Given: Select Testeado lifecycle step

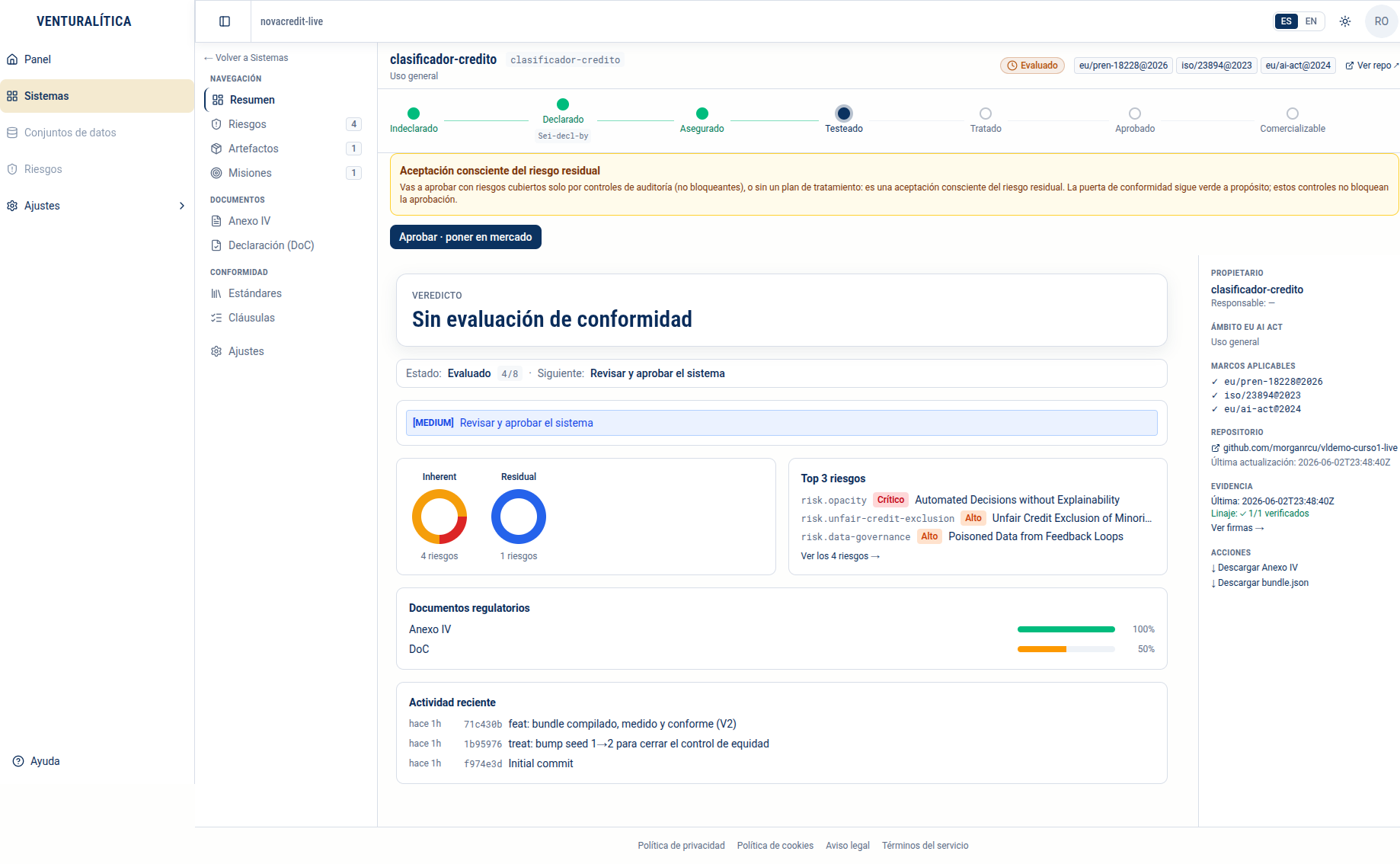Looking at the screenshot, I should (844, 120).
